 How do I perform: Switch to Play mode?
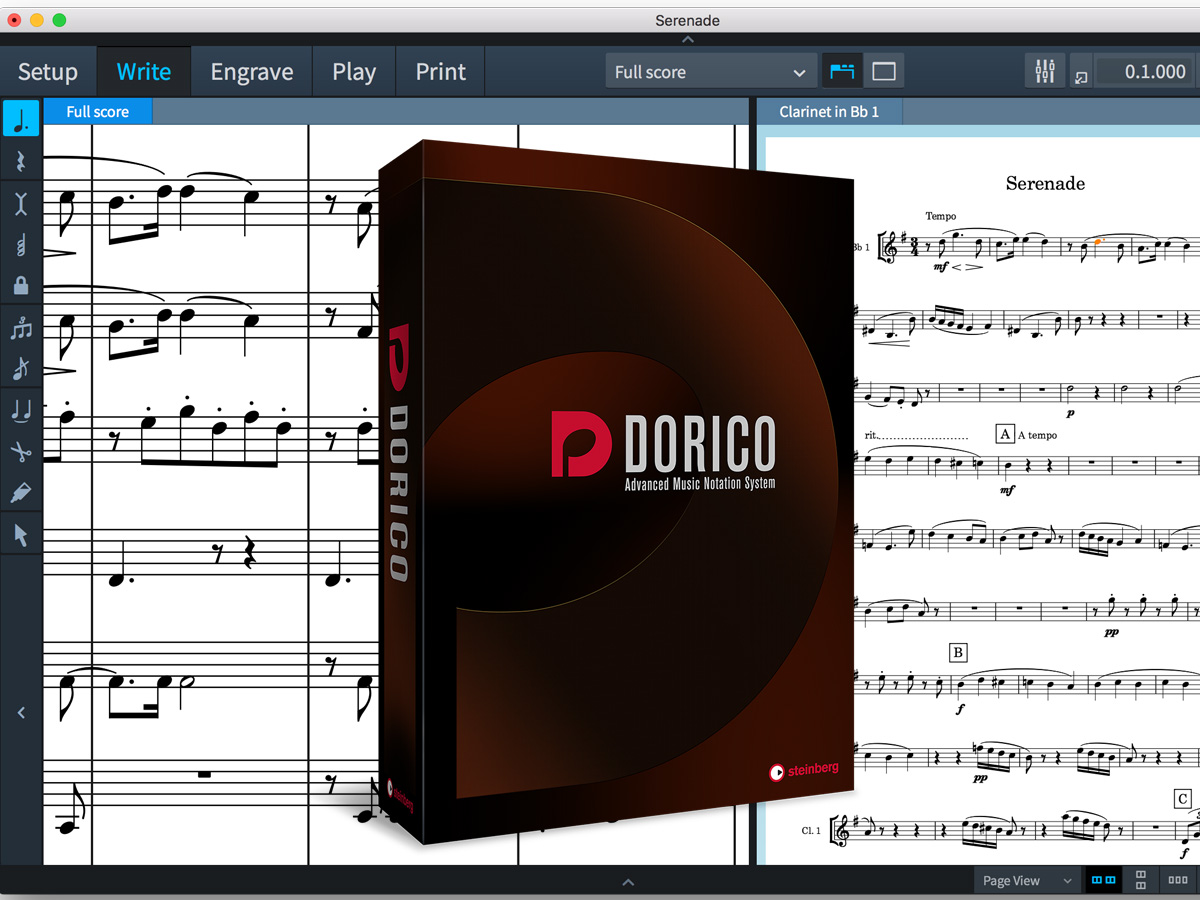[x=354, y=72]
